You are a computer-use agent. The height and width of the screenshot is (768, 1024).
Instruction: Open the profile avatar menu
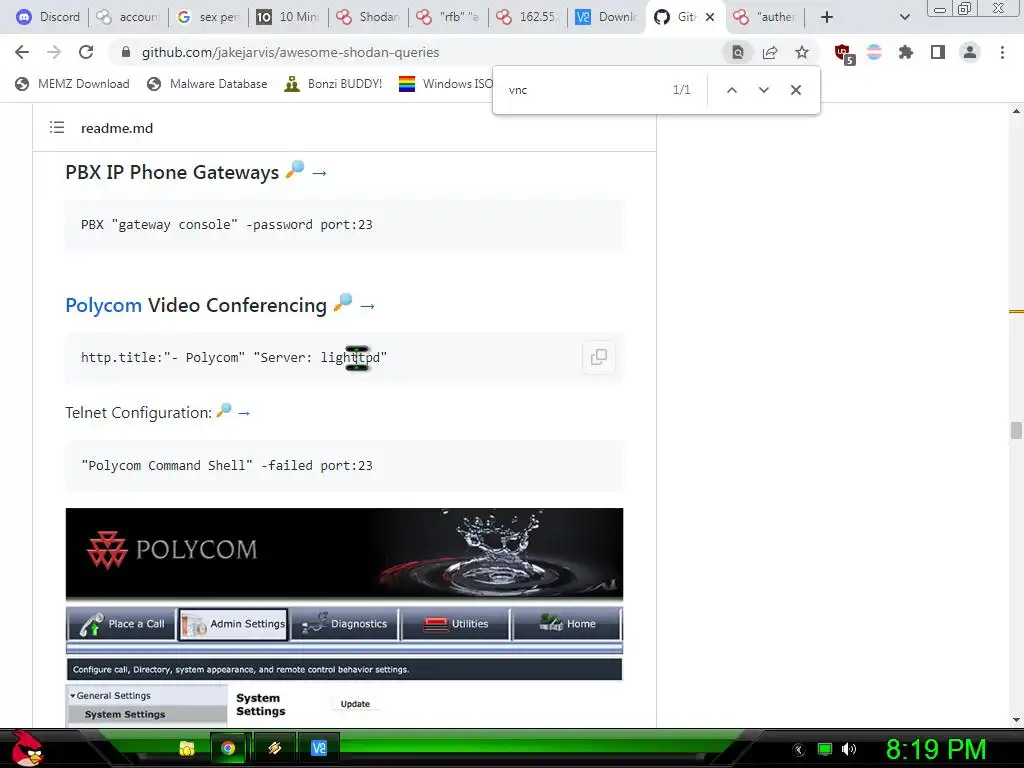tap(970, 52)
